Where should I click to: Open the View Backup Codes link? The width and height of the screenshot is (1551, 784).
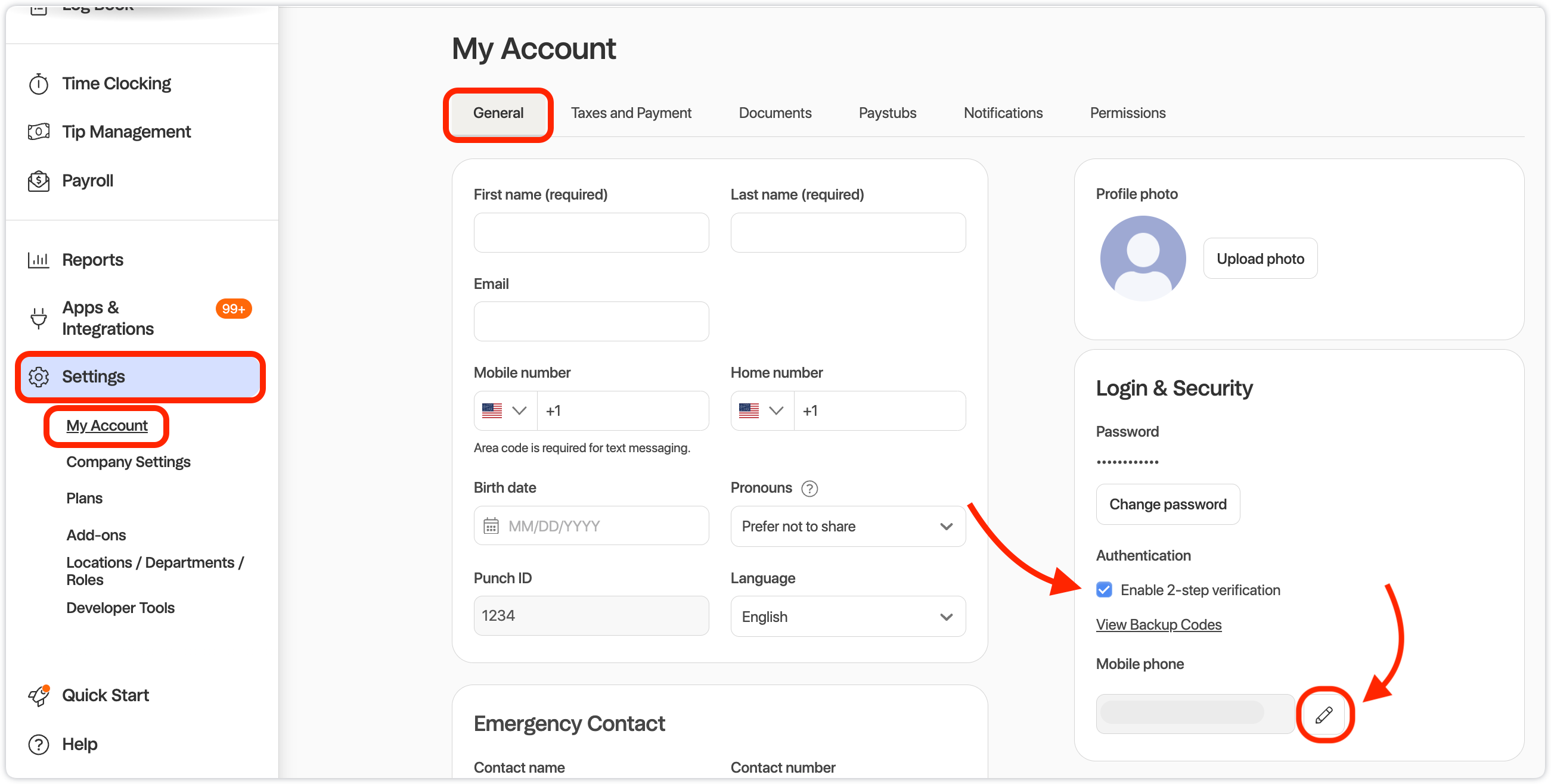click(1158, 624)
